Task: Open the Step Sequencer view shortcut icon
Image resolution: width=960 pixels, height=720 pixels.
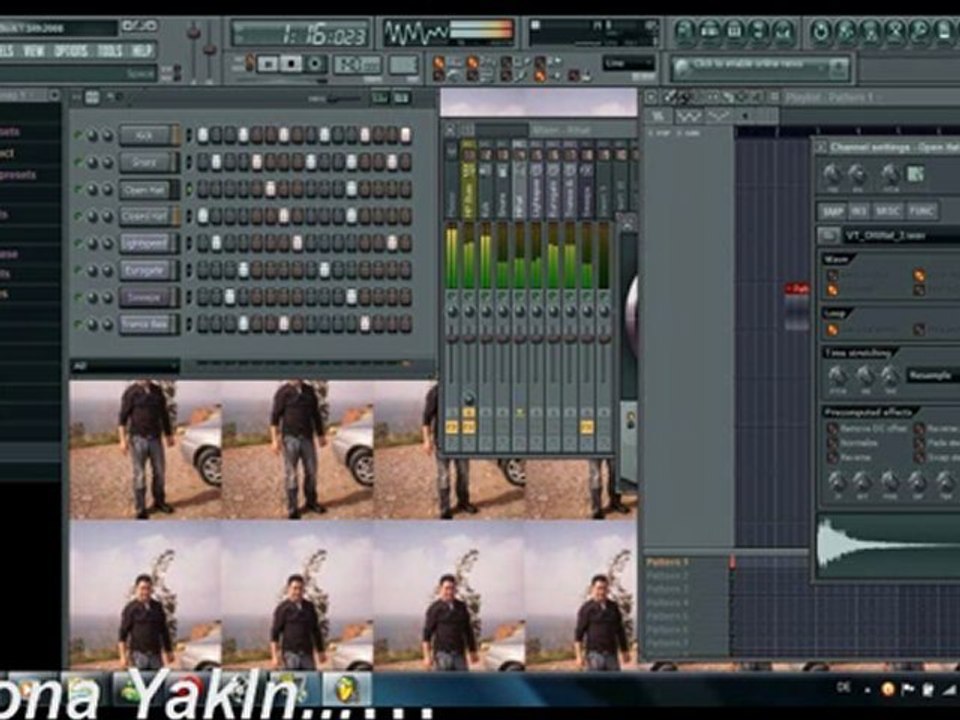Action: coord(710,30)
